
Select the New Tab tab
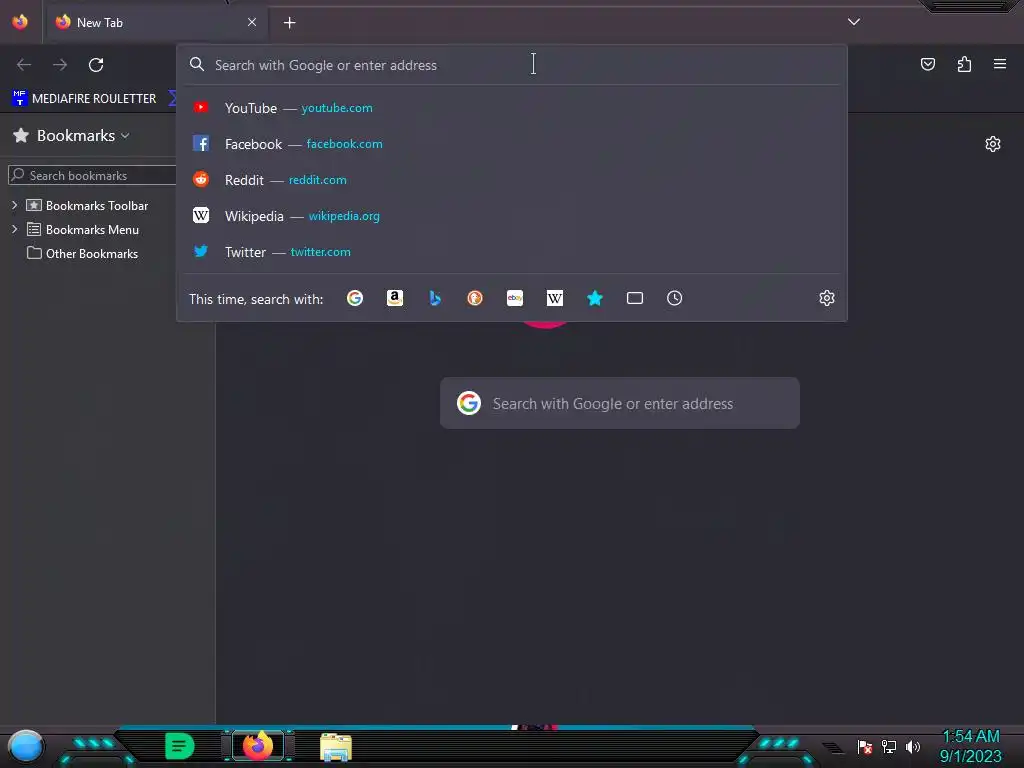coord(155,22)
